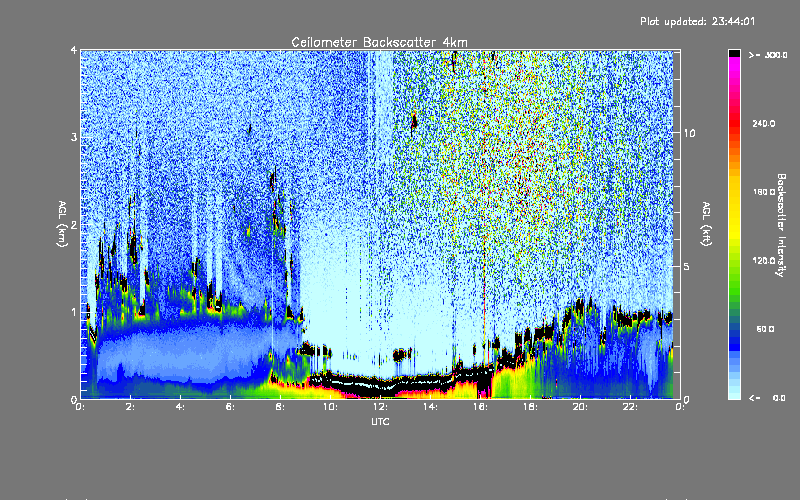Click the green section of the colorbar
This screenshot has height=500, width=800.
[x=734, y=276]
